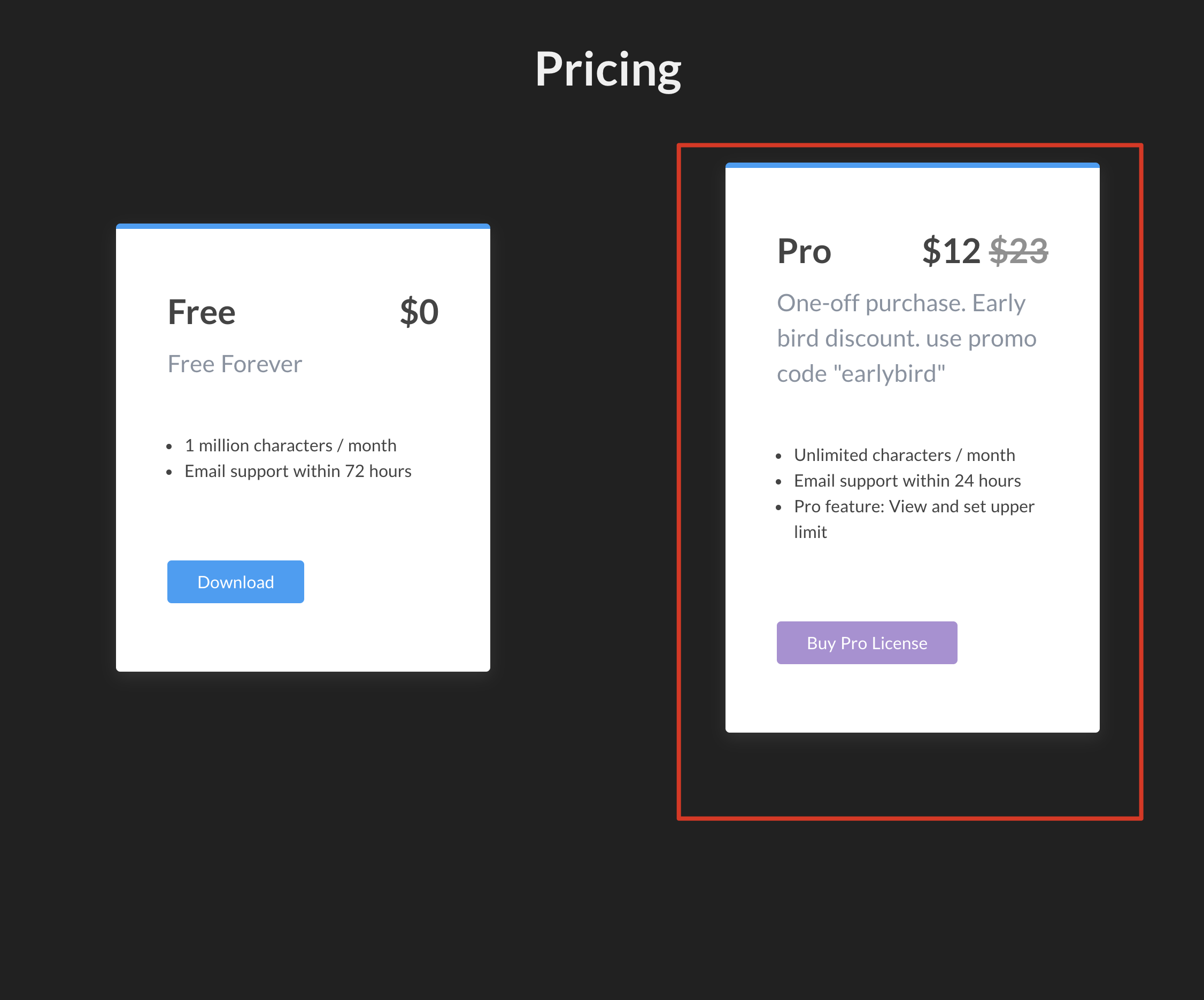Click the bullet dot beside 1 million characters
Viewport: 1204px width, 1000px height.
click(x=169, y=447)
